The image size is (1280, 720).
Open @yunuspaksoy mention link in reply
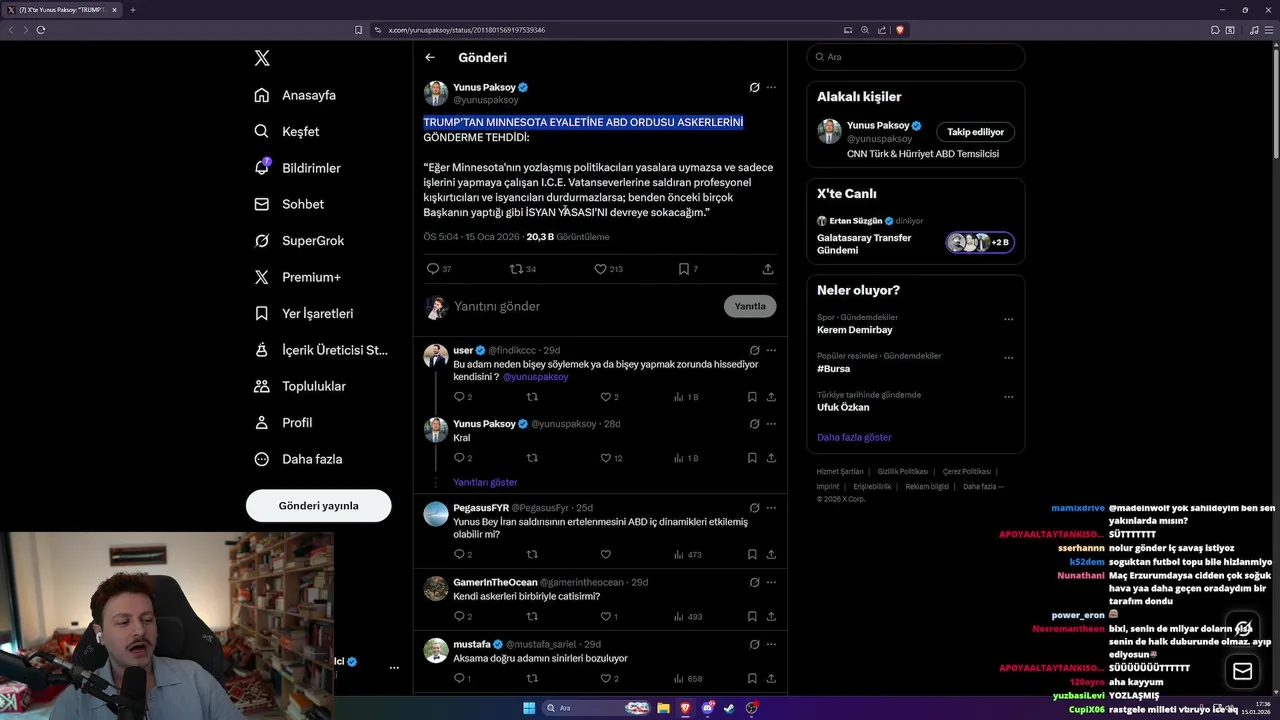[x=536, y=377]
